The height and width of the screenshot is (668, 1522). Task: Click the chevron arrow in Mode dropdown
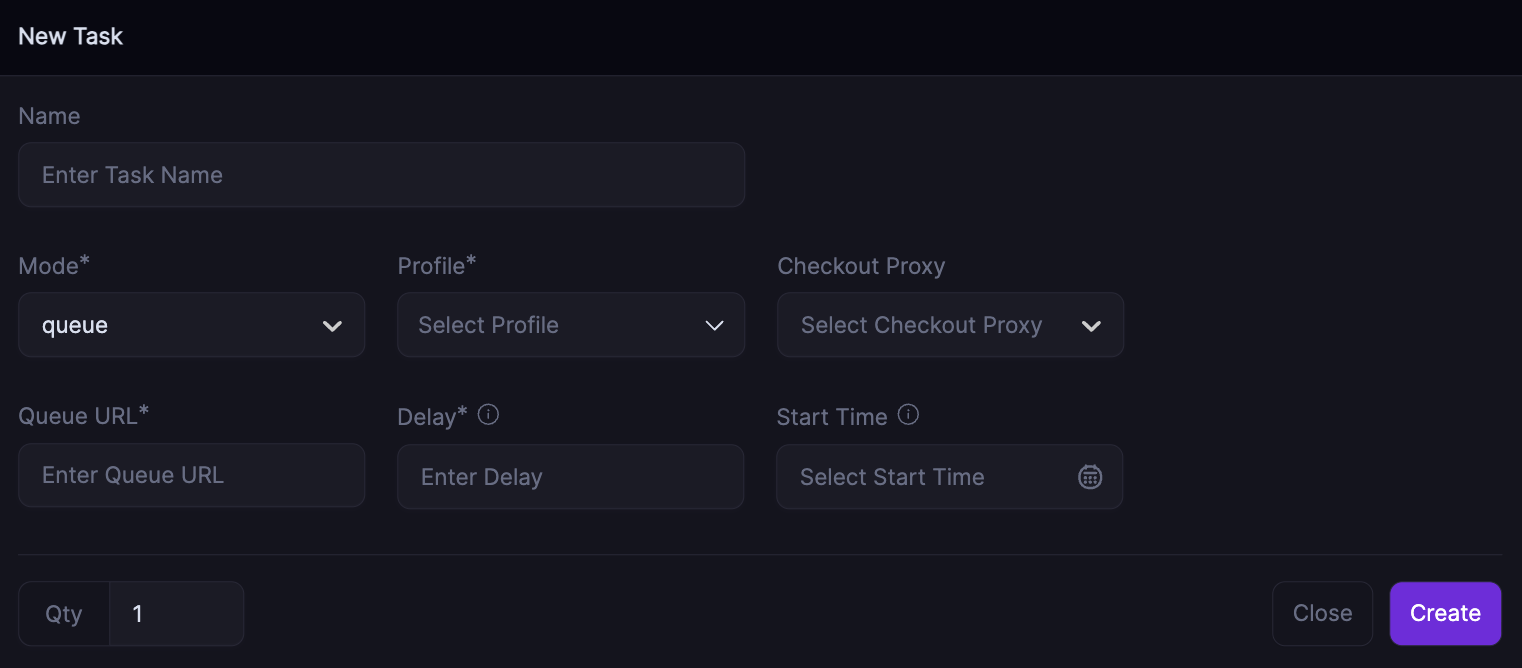click(333, 326)
